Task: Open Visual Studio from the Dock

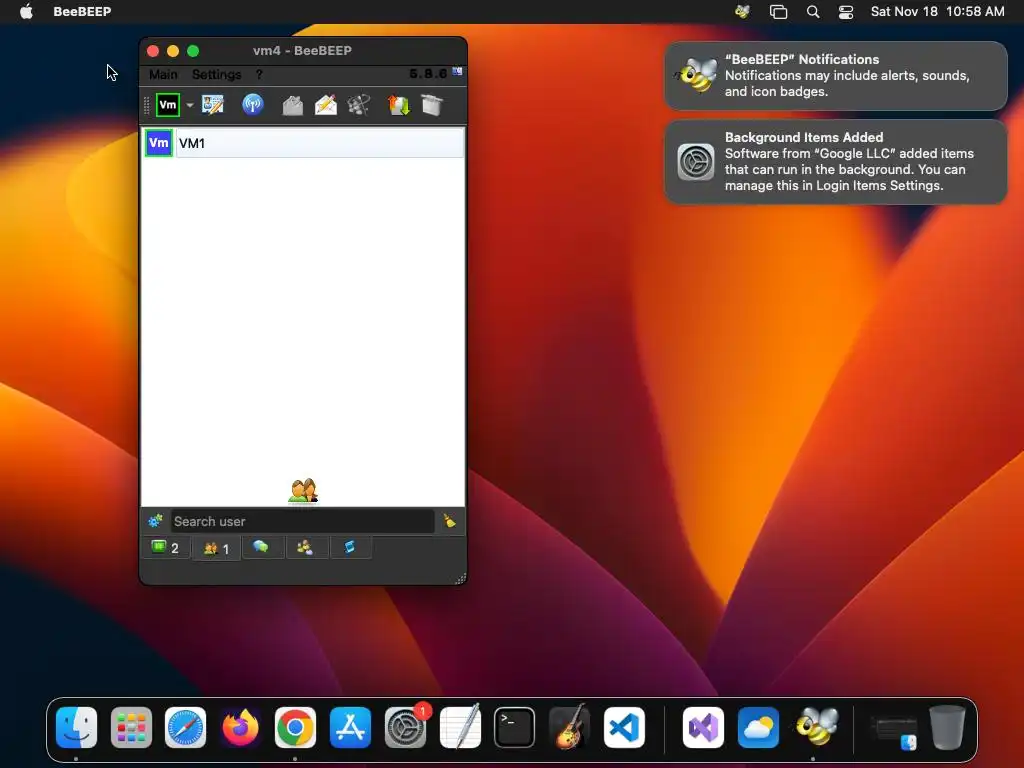Action: click(x=703, y=727)
